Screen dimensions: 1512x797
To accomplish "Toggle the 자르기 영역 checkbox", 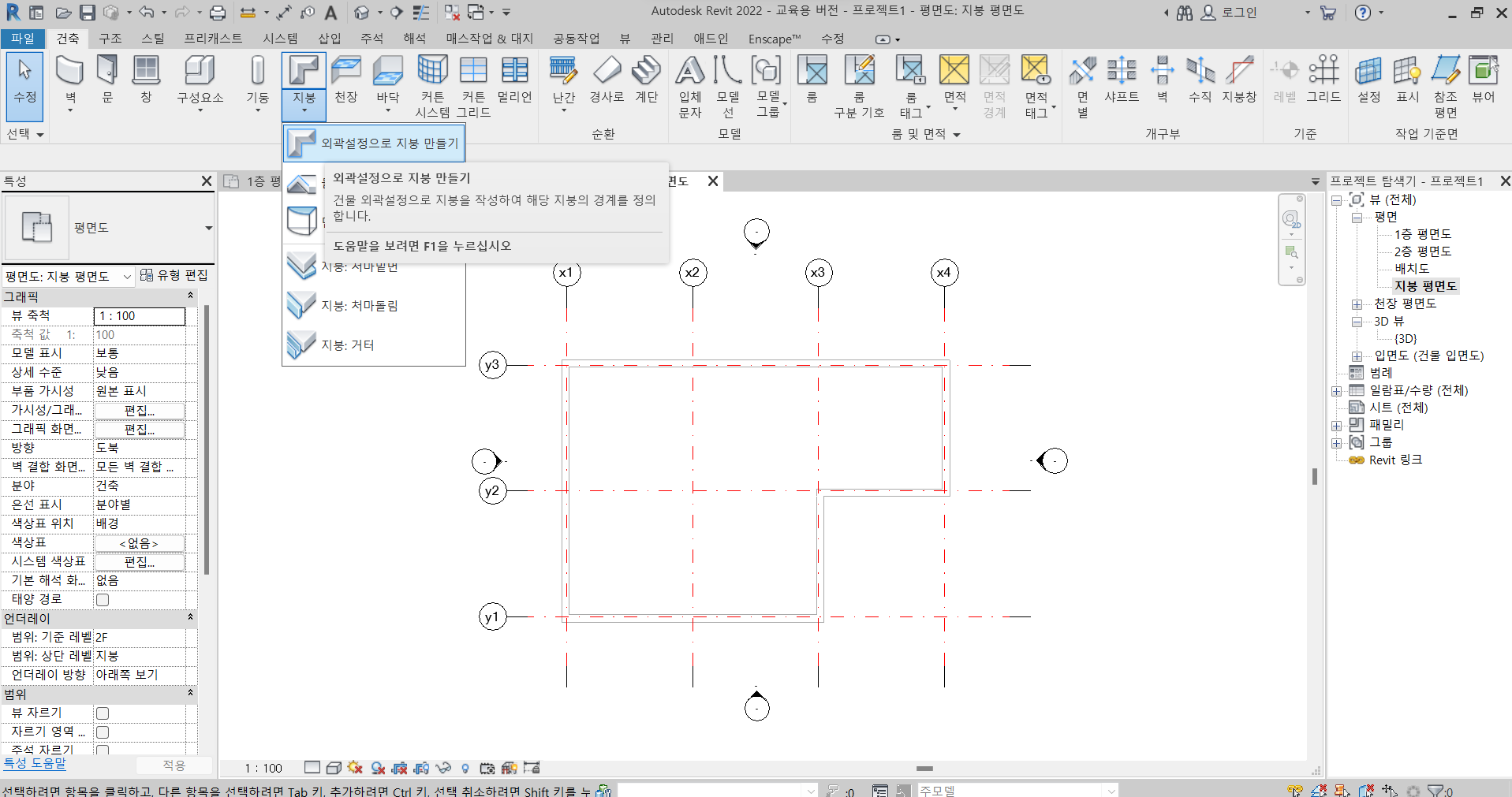I will (x=102, y=732).
